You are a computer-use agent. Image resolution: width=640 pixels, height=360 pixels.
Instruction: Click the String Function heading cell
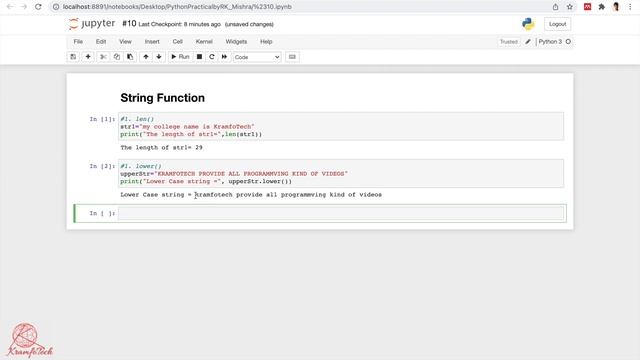pyautogui.click(x=162, y=98)
